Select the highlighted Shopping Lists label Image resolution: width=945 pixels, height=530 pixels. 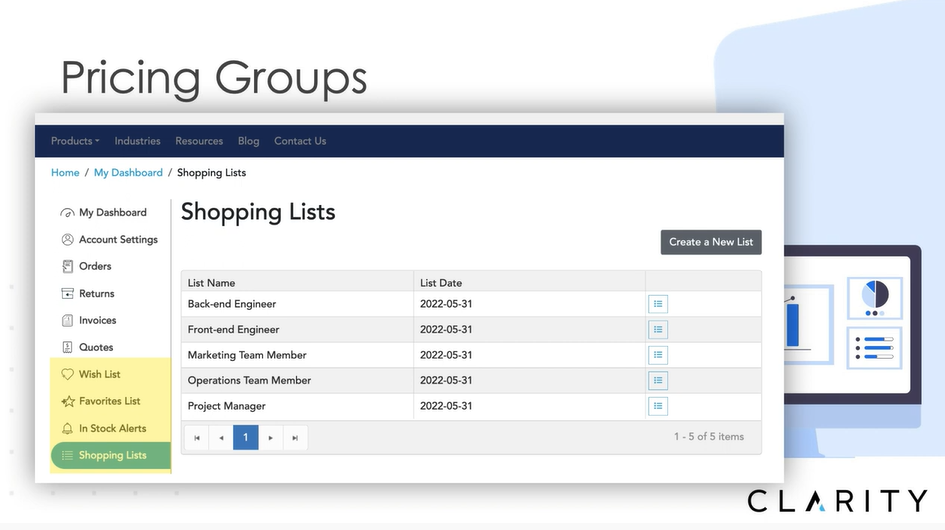[x=113, y=455]
